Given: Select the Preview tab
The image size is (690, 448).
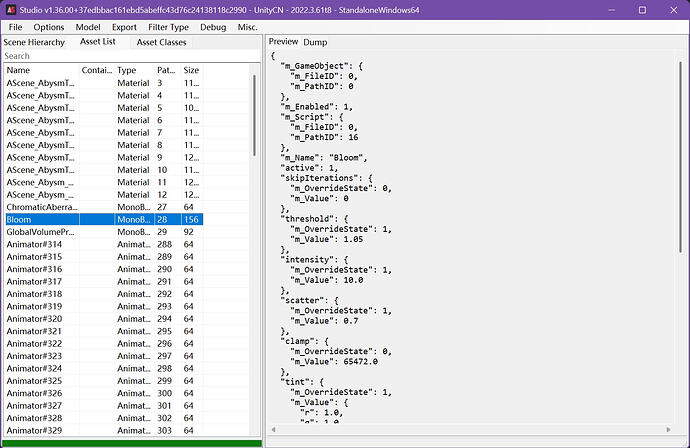Looking at the screenshot, I should click(284, 42).
